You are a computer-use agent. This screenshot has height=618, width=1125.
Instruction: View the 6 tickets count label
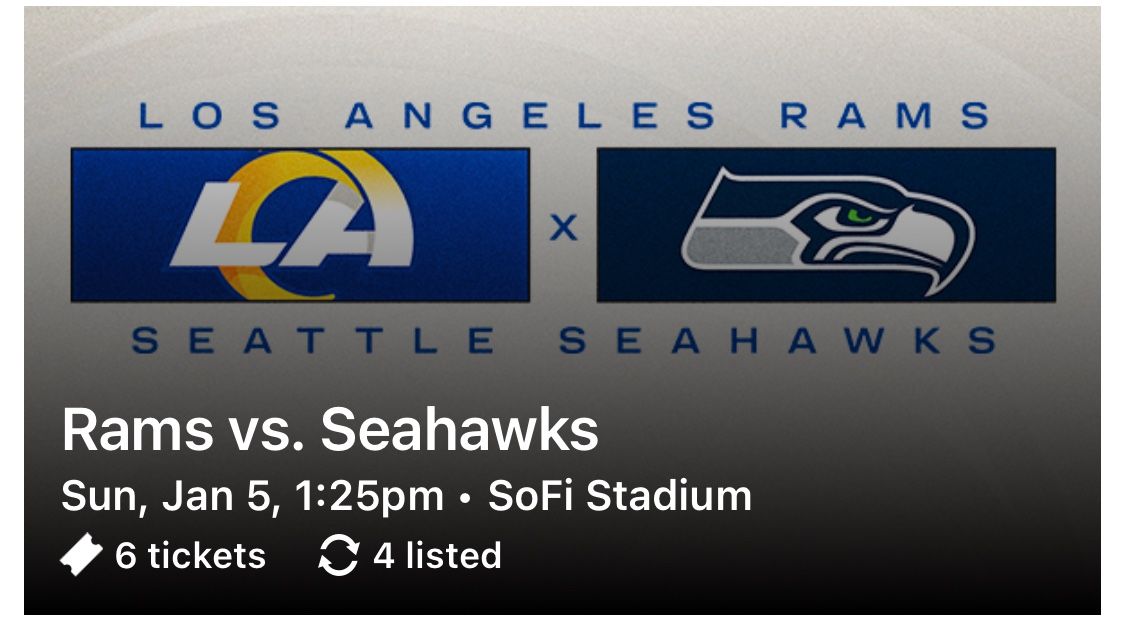click(190, 556)
